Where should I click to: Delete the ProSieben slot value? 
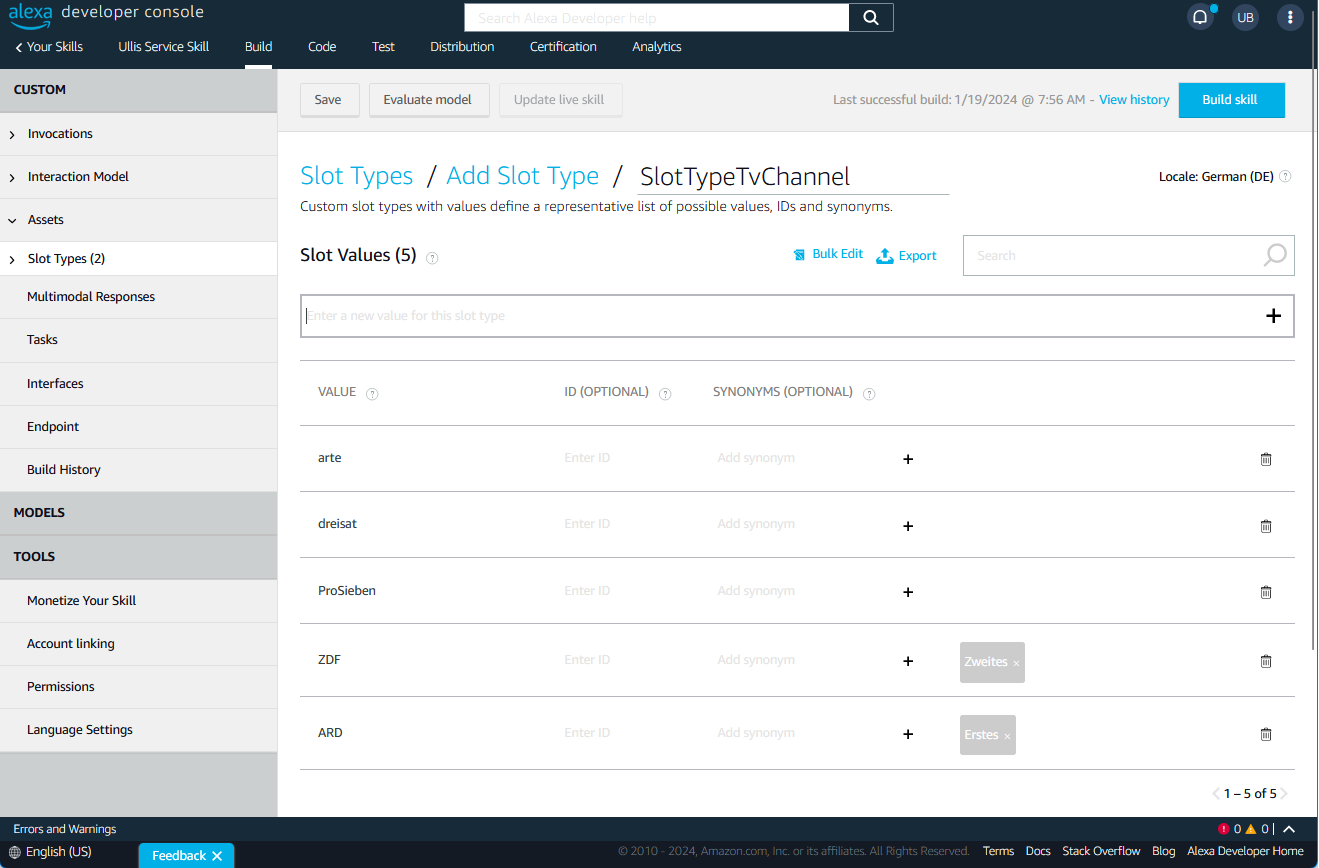(1266, 592)
